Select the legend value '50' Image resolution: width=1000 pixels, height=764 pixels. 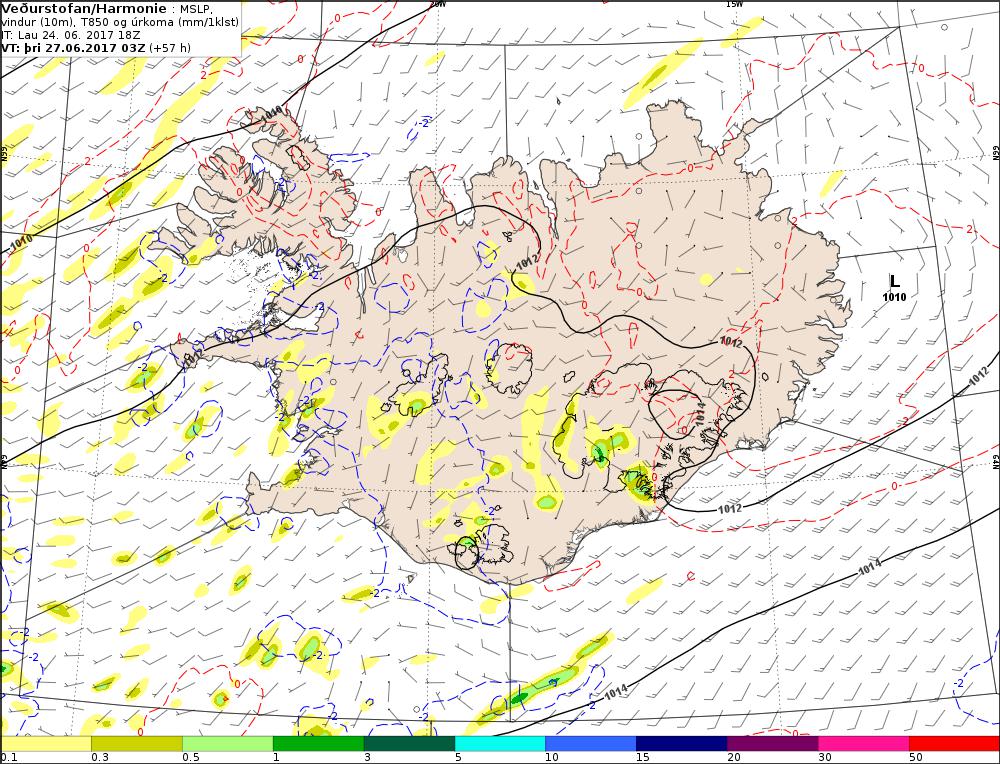pos(915,758)
